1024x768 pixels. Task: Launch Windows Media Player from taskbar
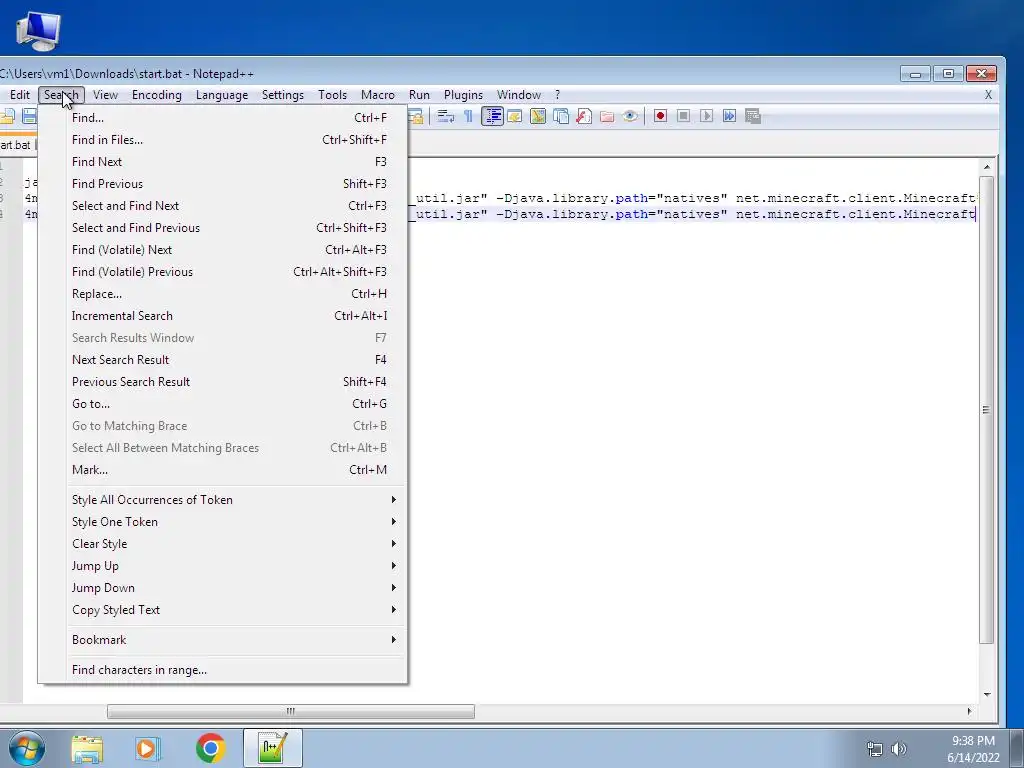[x=148, y=748]
